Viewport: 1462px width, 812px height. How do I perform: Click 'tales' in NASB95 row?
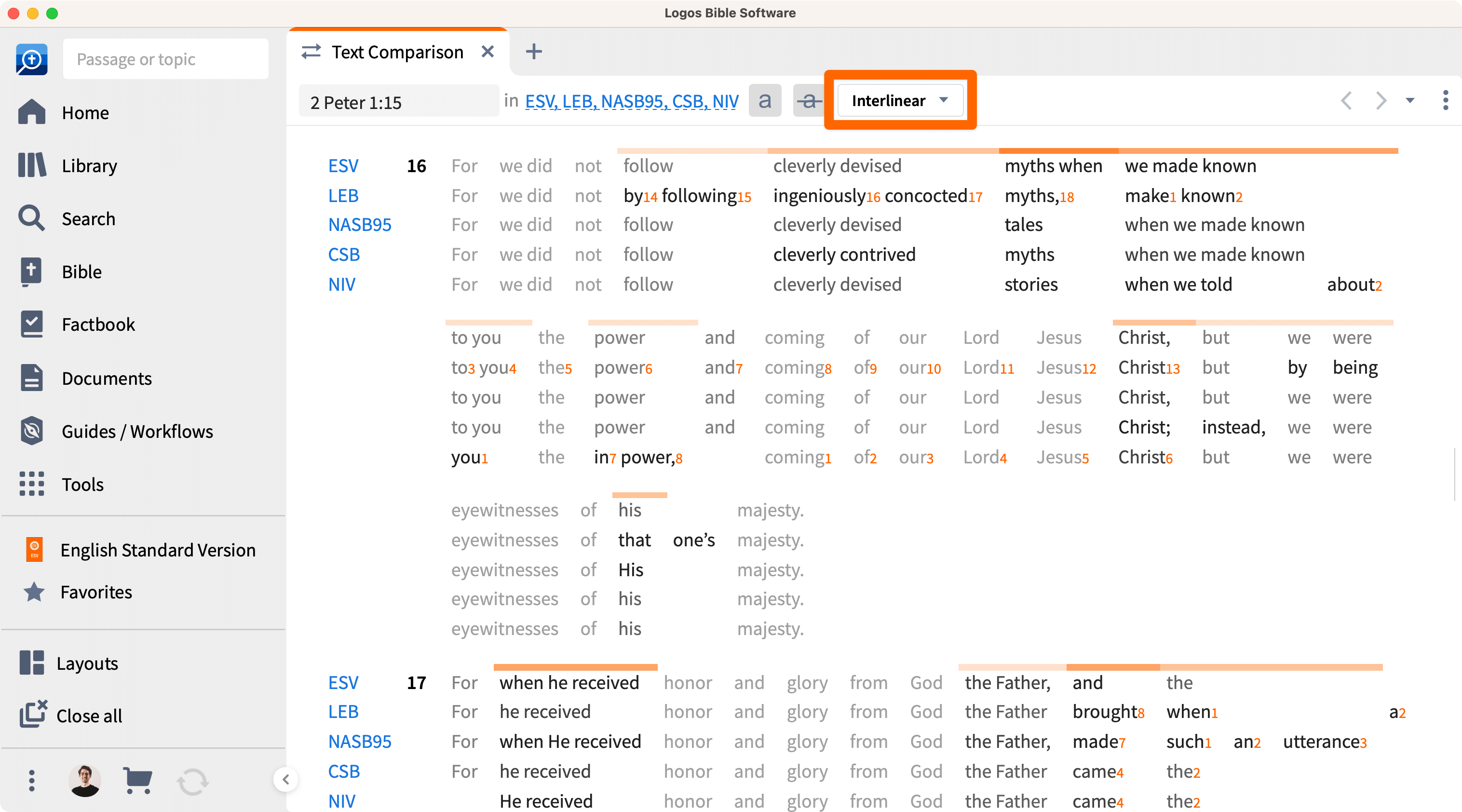pyautogui.click(x=1023, y=225)
